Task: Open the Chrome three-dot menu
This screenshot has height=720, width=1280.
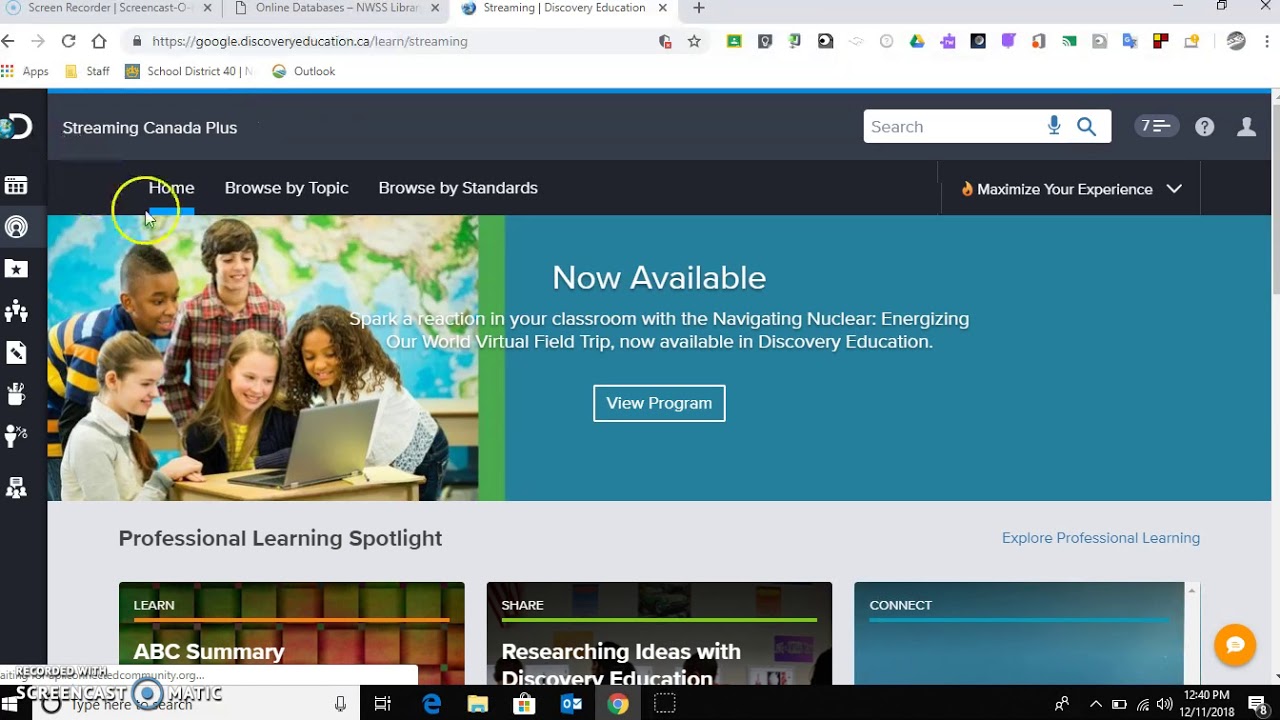Action: (1266, 41)
